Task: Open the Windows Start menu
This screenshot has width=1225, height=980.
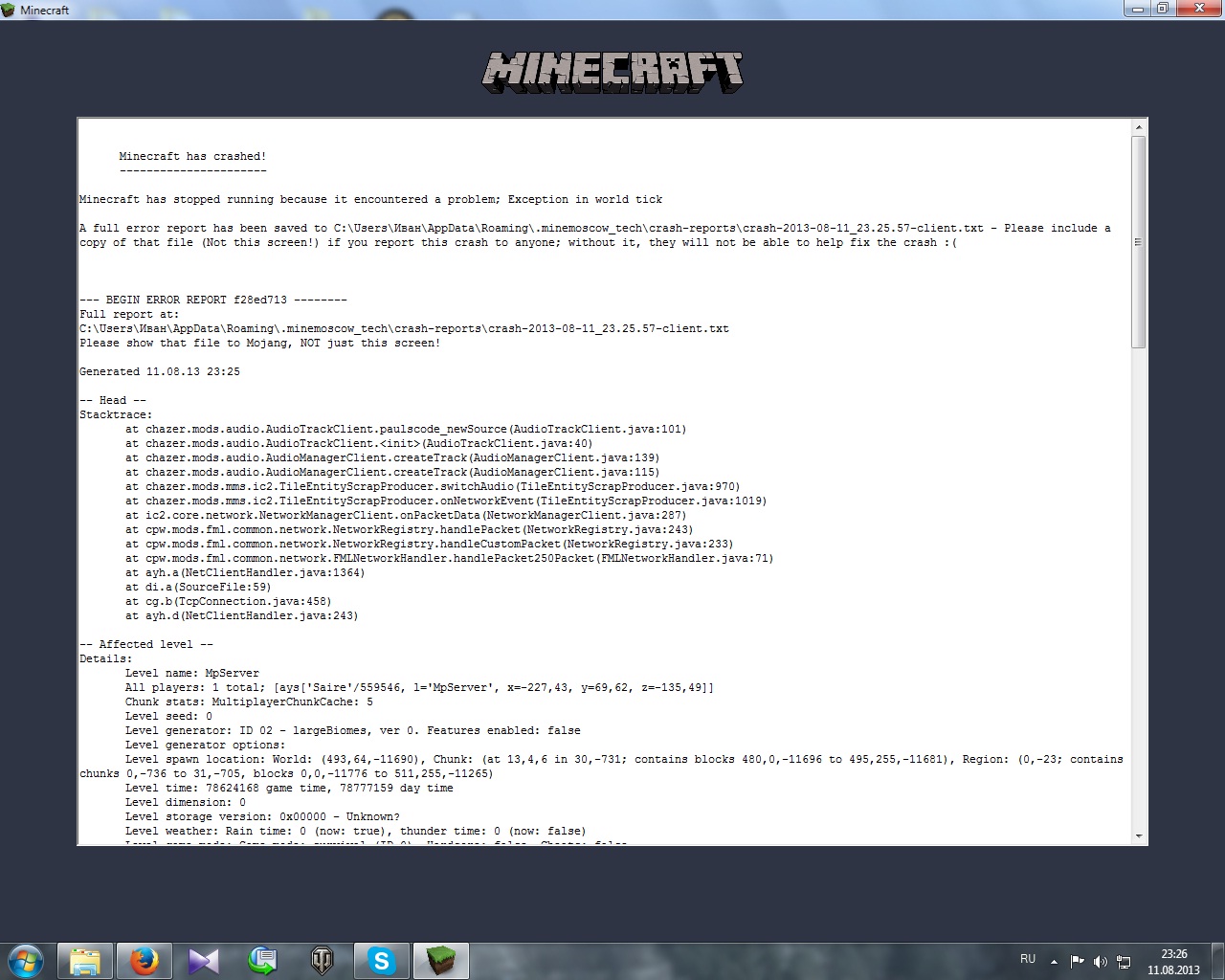Action: coord(26,961)
